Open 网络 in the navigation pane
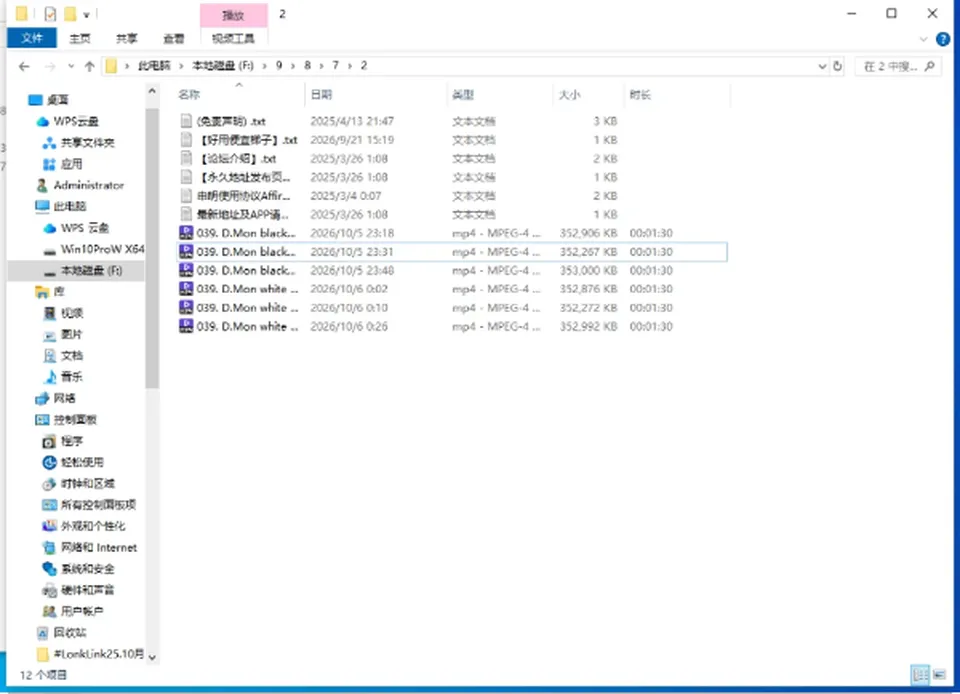Viewport: 960px width, 694px height. (64, 398)
